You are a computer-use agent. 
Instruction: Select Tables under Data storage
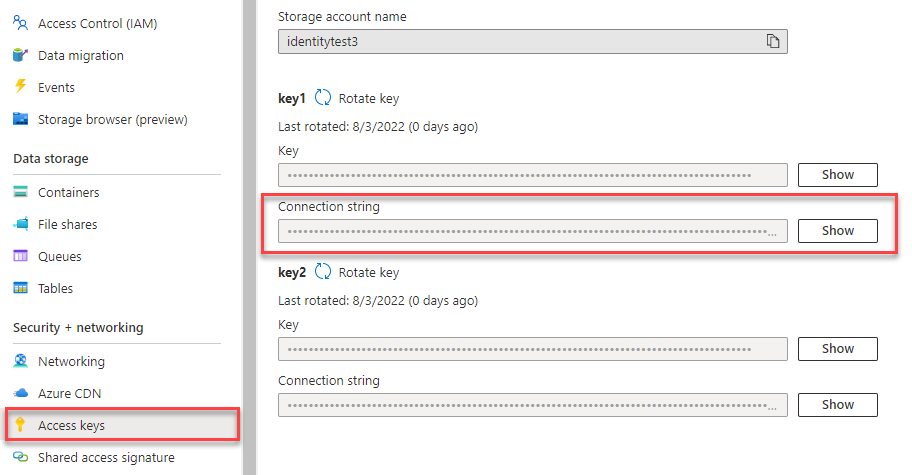(x=55, y=288)
